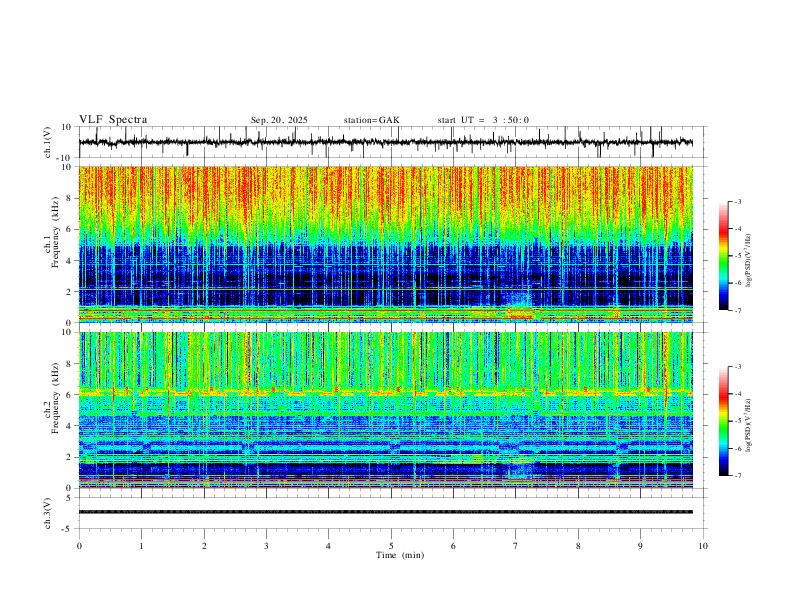Click the '-7' value on ch.2 color bar
Screen dimensions: 792x612
pos(738,476)
